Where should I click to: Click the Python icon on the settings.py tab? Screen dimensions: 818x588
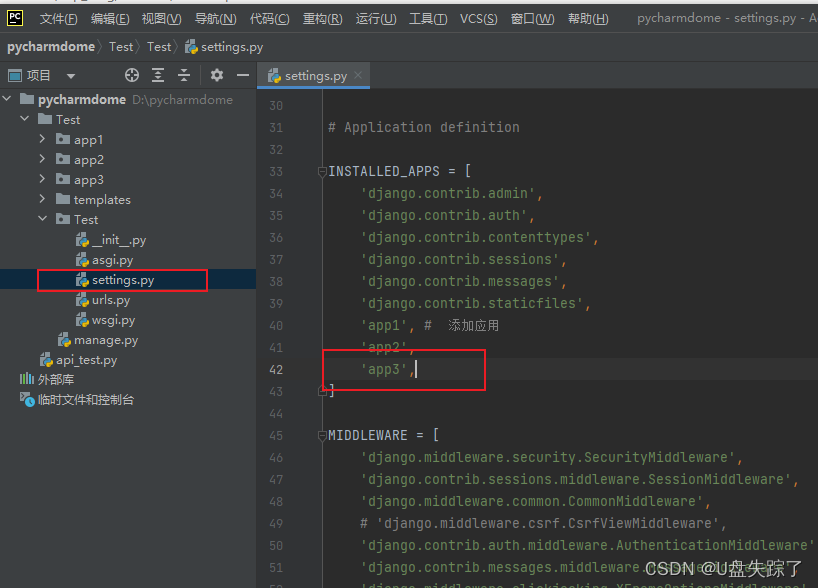click(x=273, y=74)
